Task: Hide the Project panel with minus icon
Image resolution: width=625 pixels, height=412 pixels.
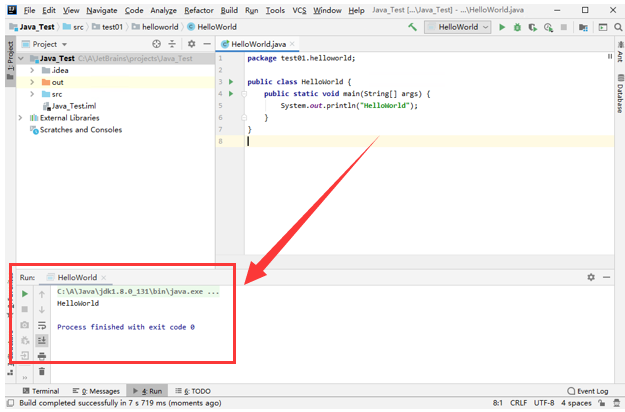Action: pos(207,44)
